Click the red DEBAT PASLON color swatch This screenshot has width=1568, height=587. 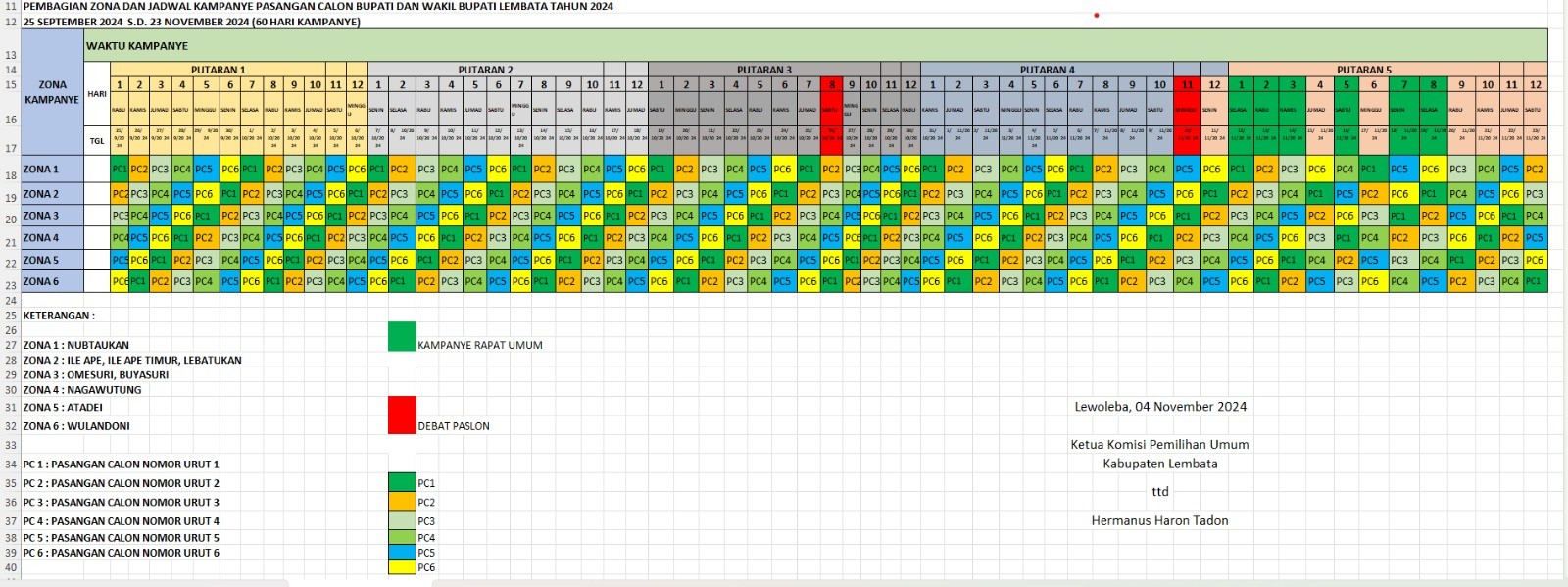tap(402, 415)
